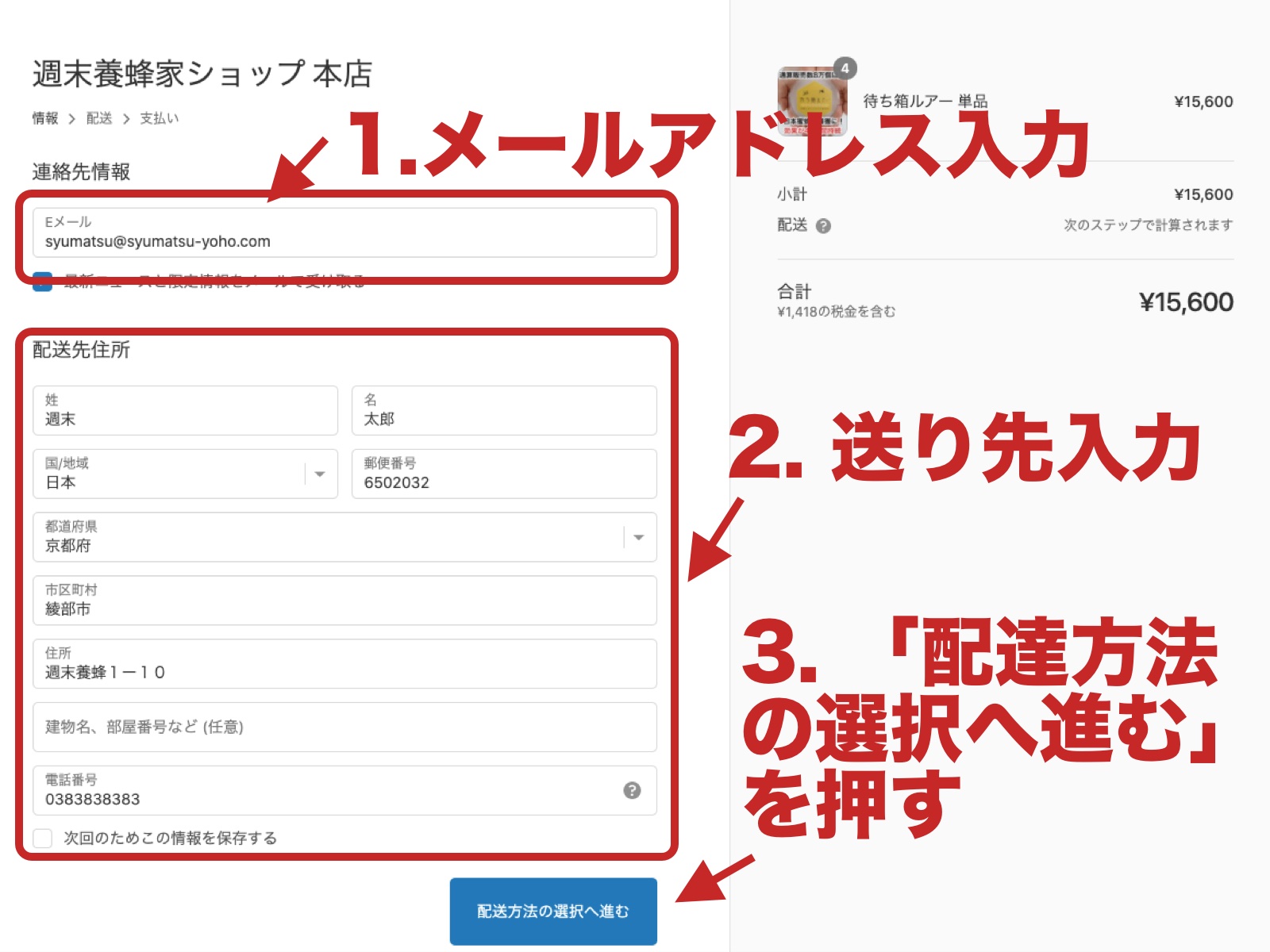Open the 待ち箱ルアー product thumbnail

(810, 102)
